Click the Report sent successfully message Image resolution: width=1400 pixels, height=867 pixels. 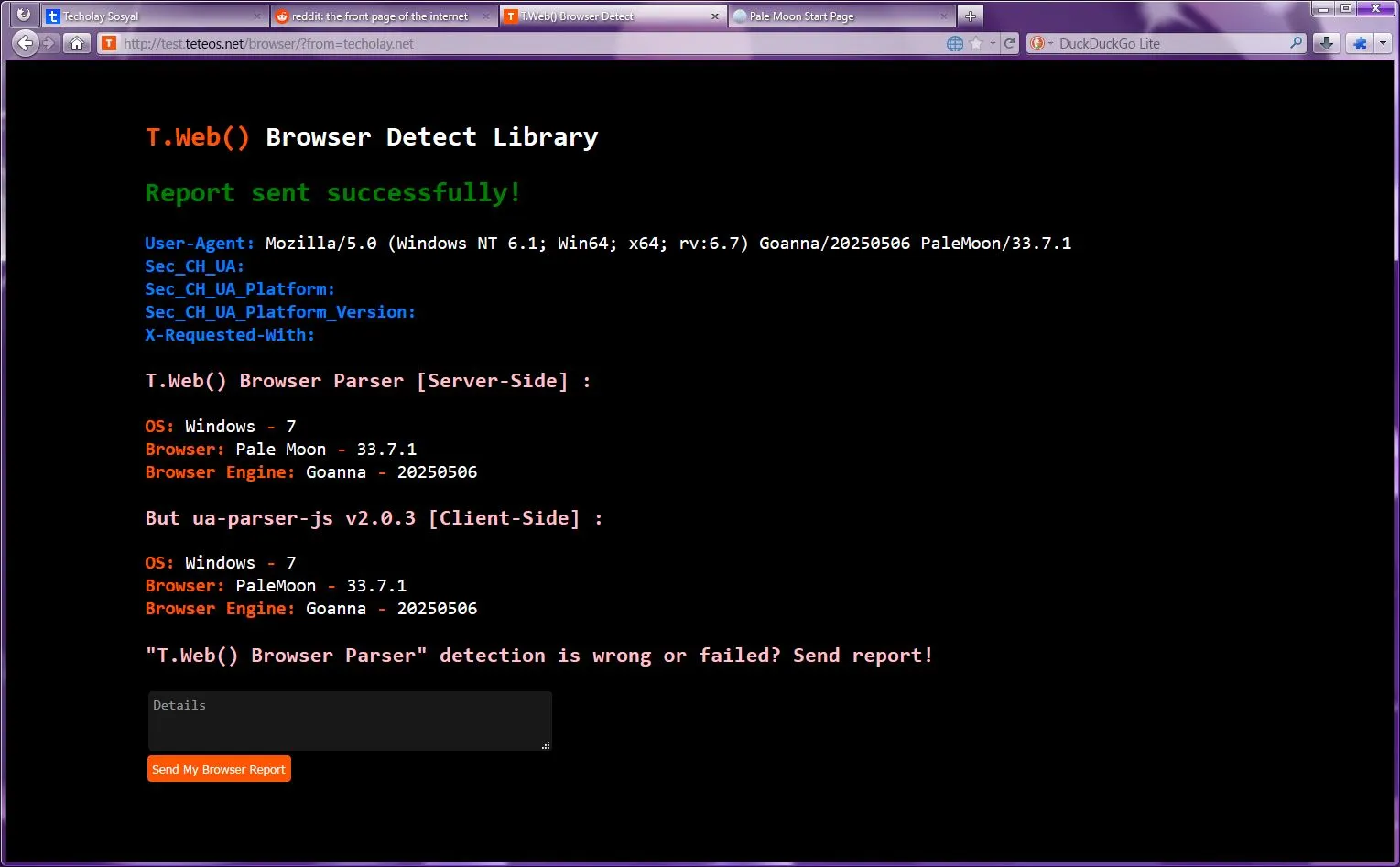tap(333, 193)
